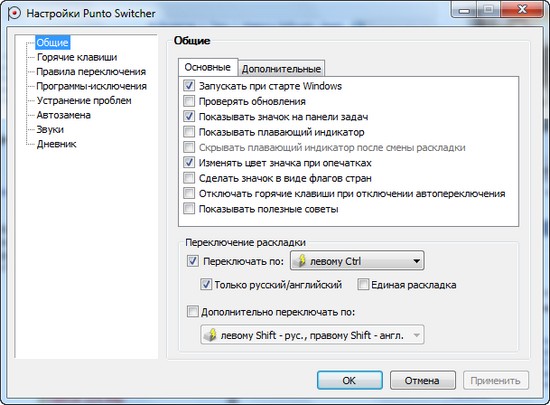Click the 'Общие' panel heading
The height and width of the screenshot is (405, 550).
coord(192,41)
